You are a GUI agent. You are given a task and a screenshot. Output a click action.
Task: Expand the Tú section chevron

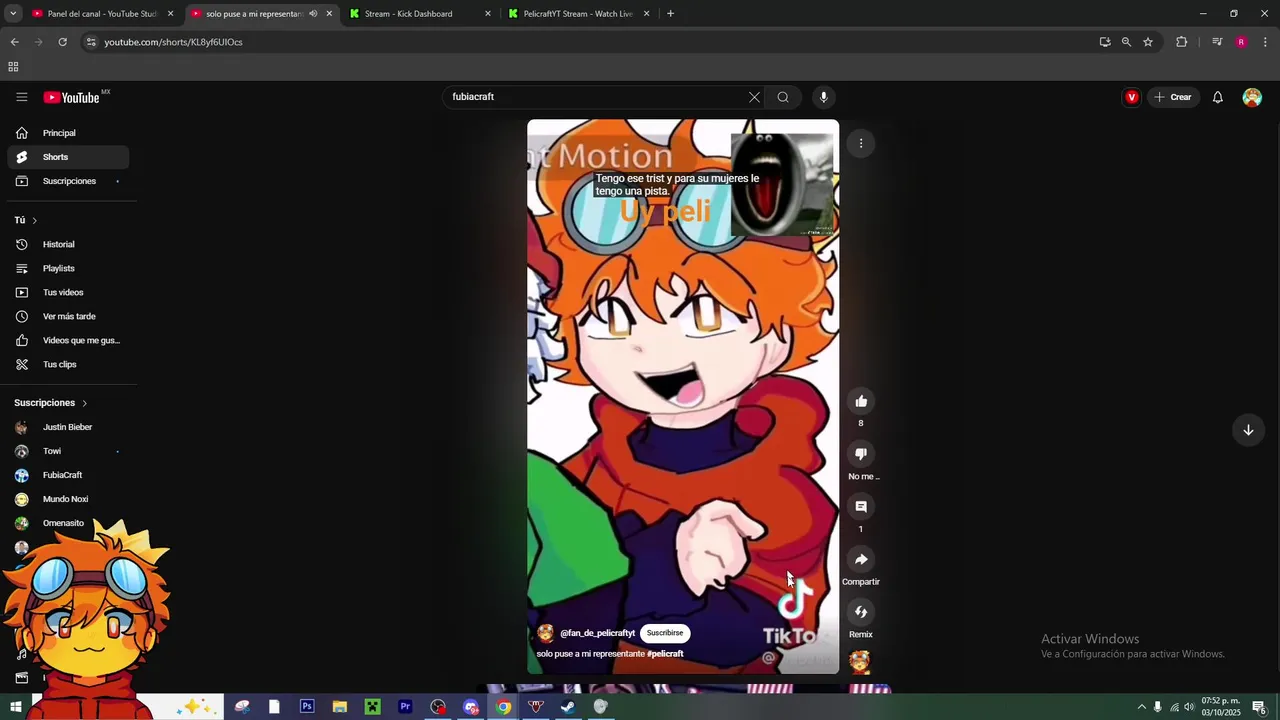click(34, 220)
